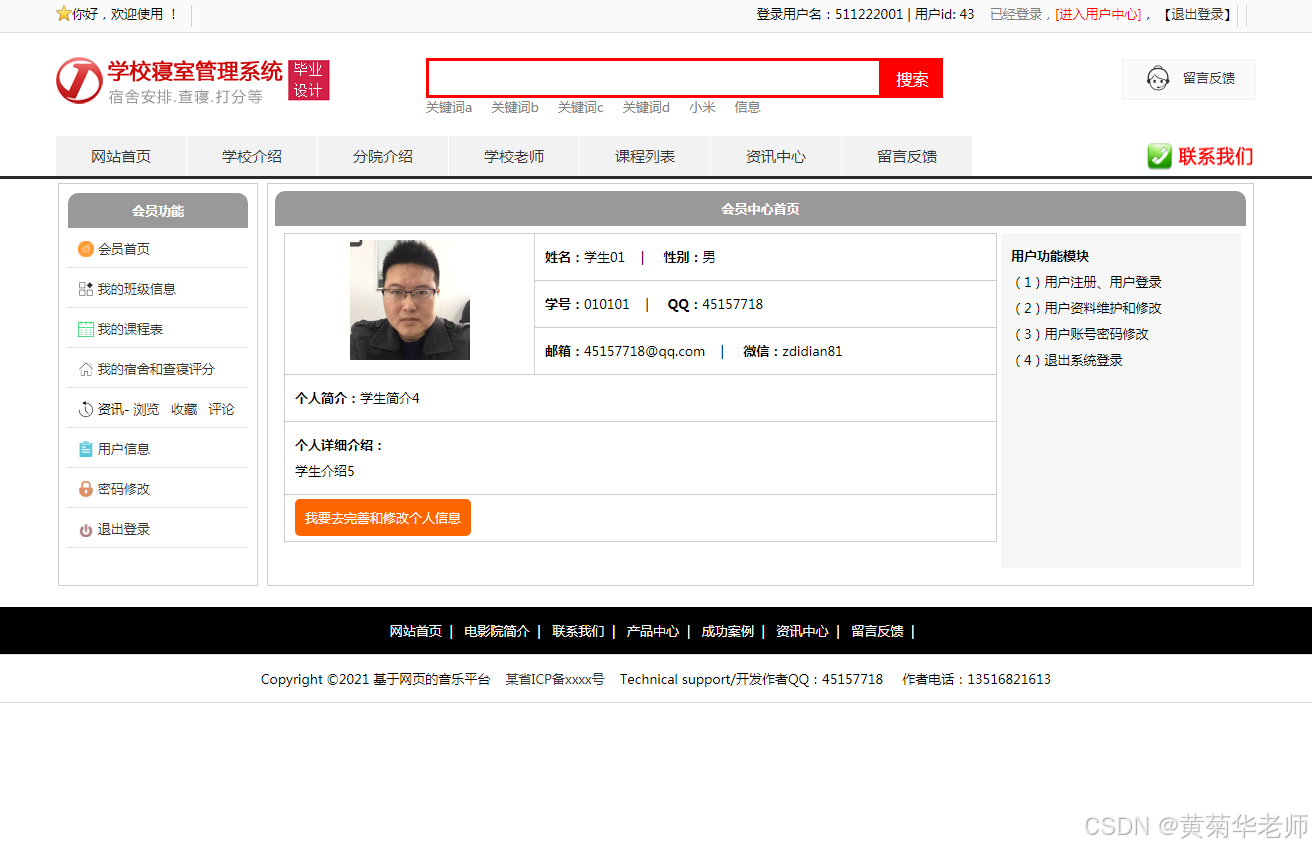Screen dimensions: 1312x848
Task: Click the 我要去完善和修改个人信息 button
Action: 383,517
